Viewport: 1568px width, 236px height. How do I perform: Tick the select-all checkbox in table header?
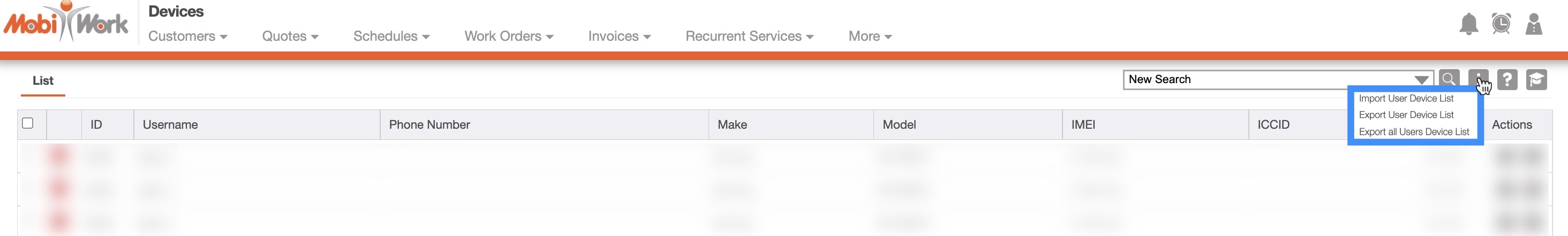27,123
